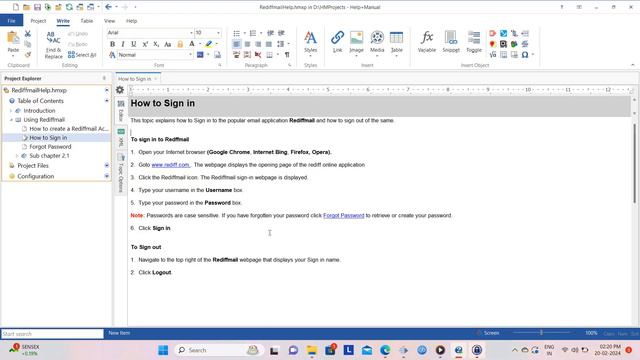Open the Find & Replace tool
The width and height of the screenshot is (640, 360).
coord(53,45)
